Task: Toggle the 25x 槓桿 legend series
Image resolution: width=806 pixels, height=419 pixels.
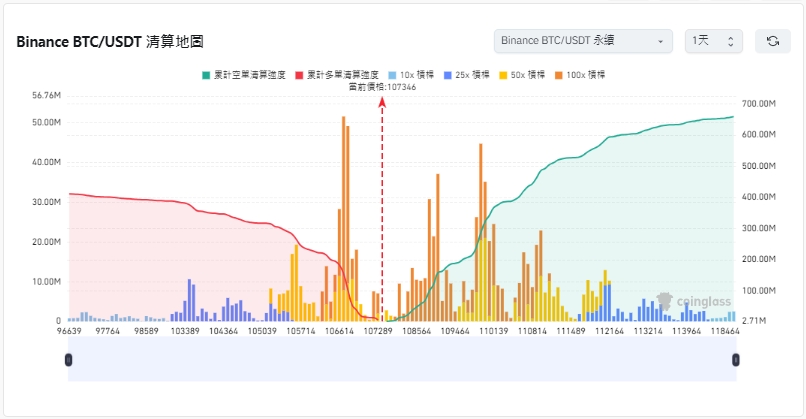Action: 466,75
